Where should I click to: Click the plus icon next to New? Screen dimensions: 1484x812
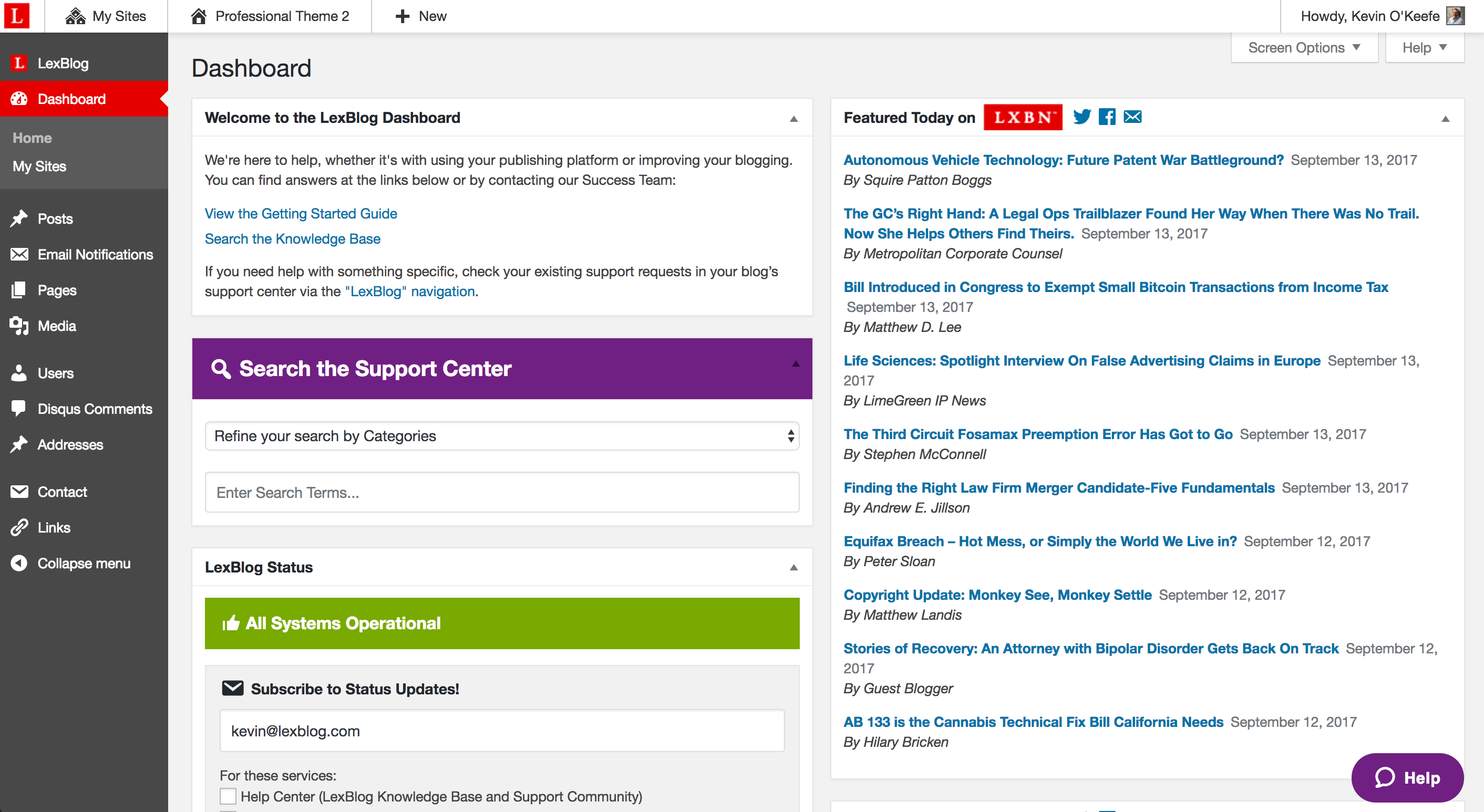(403, 16)
